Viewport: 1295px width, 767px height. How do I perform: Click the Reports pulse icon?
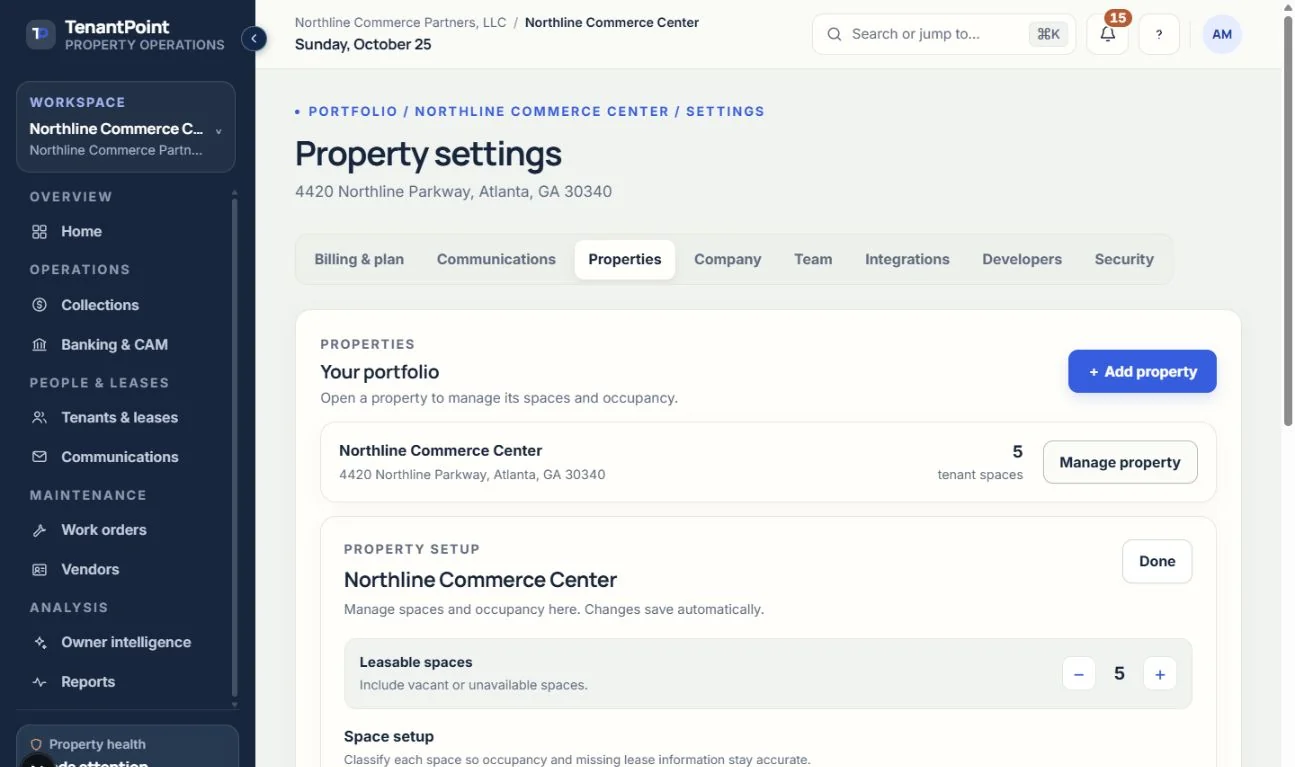point(40,682)
